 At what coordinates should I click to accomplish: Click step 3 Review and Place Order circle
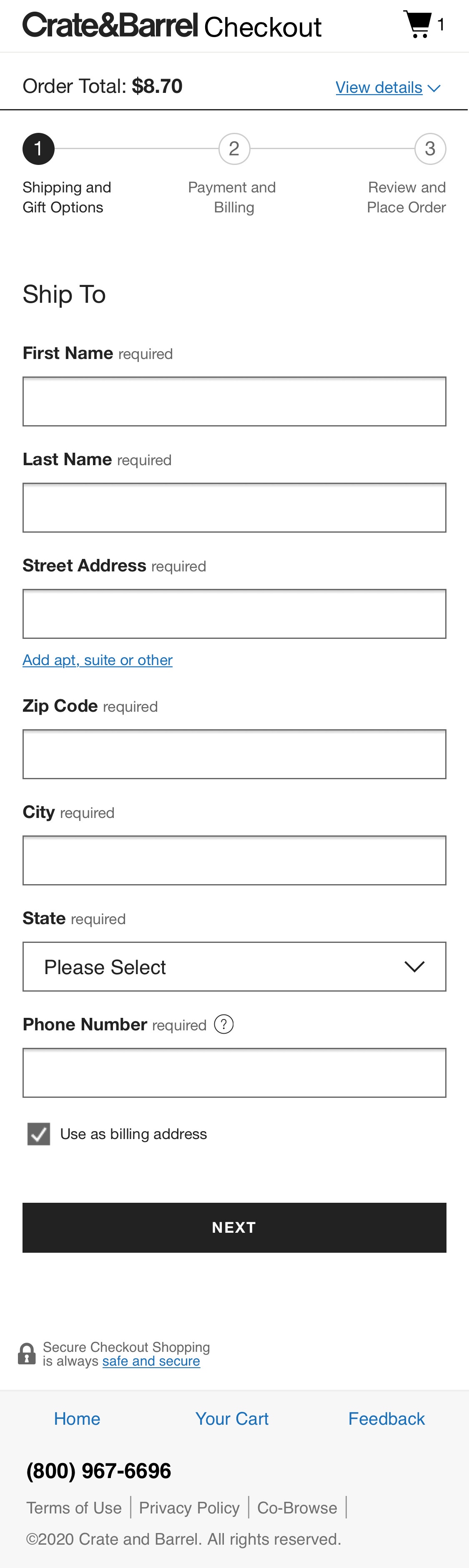pos(431,148)
